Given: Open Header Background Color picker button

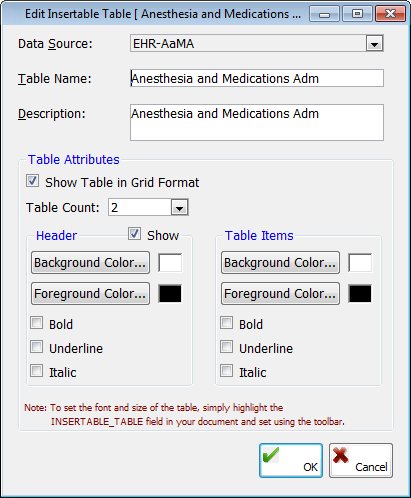Looking at the screenshot, I should (90, 263).
